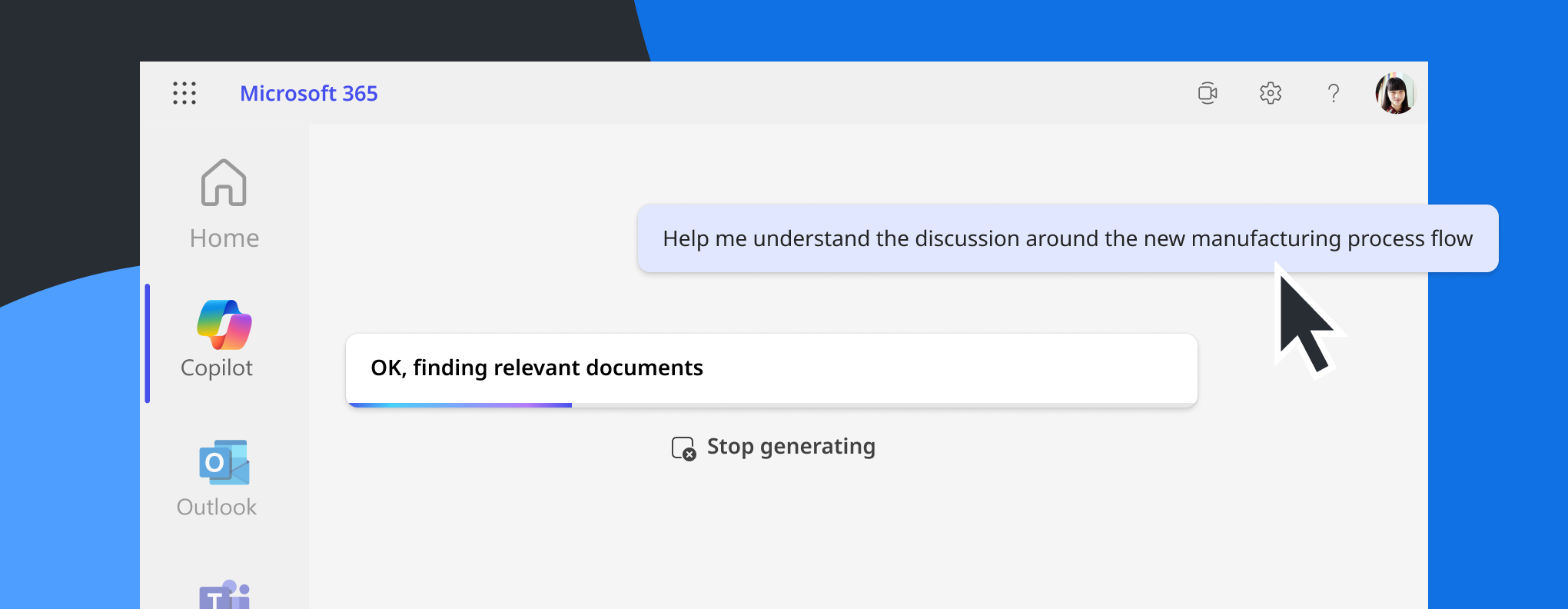Screen dimensions: 1568x609
Task: Open Teams from the sidebar
Action: pos(224,594)
